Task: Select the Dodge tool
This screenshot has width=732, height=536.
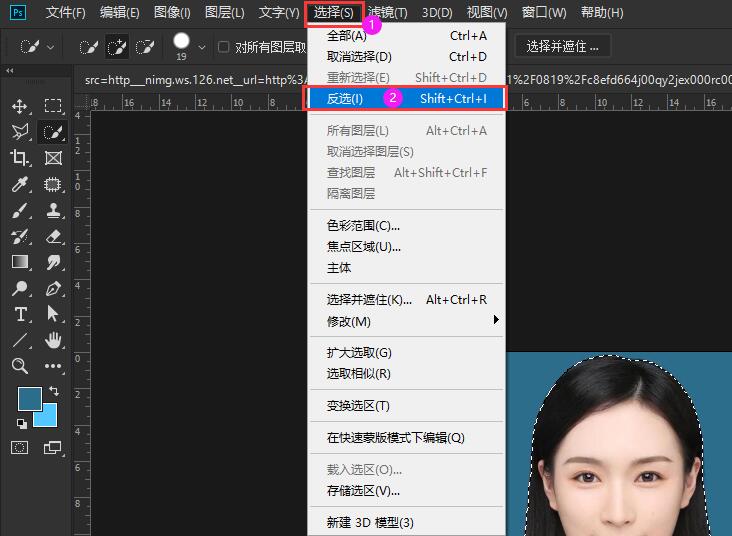Action: (x=20, y=288)
